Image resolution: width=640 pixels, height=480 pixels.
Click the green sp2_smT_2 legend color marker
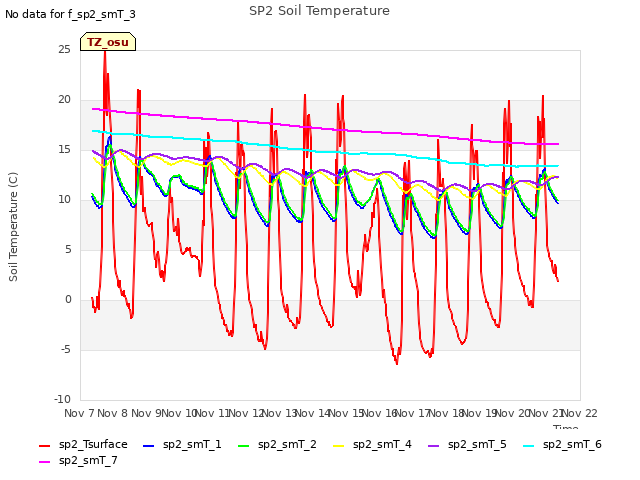click(x=243, y=446)
